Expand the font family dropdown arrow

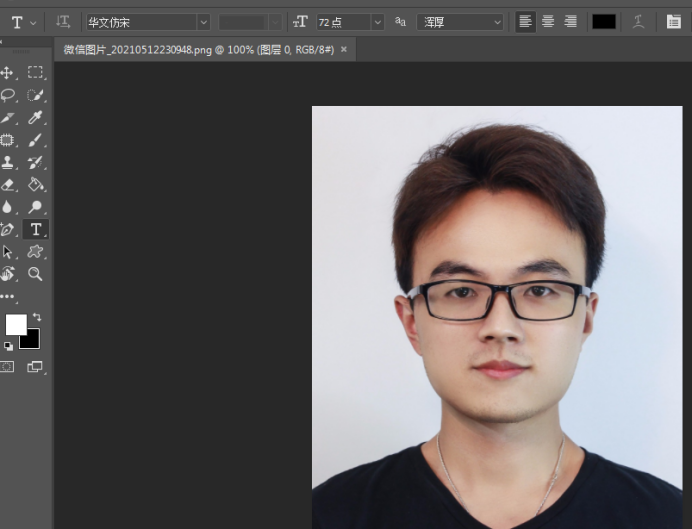coord(203,22)
